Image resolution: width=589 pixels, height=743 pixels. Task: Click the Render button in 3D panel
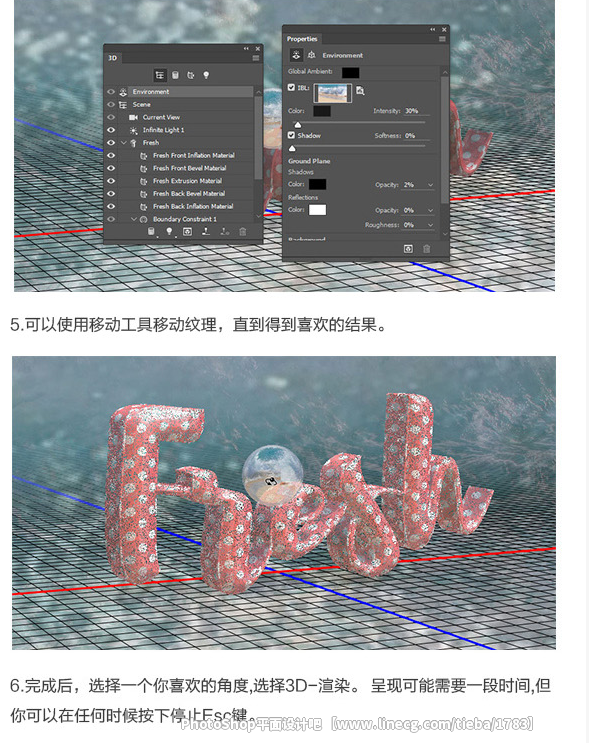[x=188, y=231]
